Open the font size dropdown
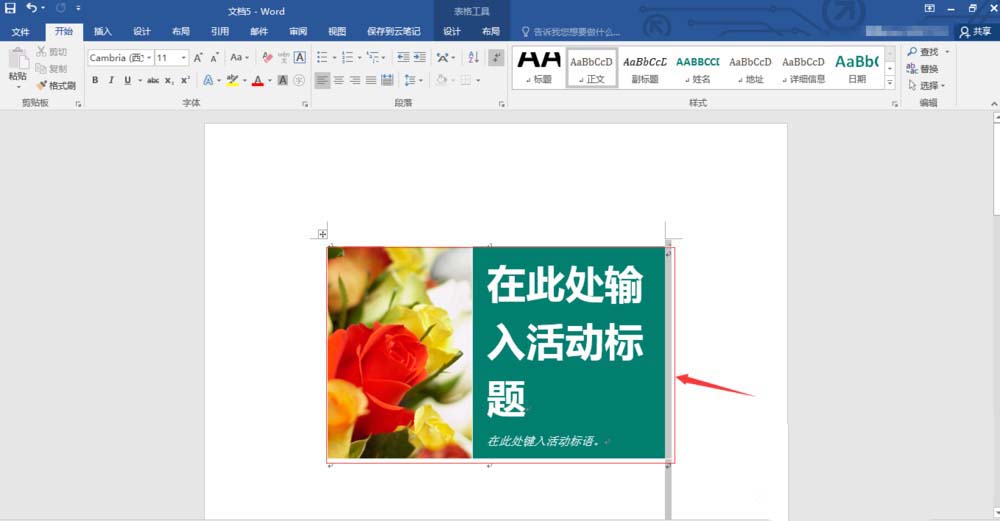 coord(184,58)
